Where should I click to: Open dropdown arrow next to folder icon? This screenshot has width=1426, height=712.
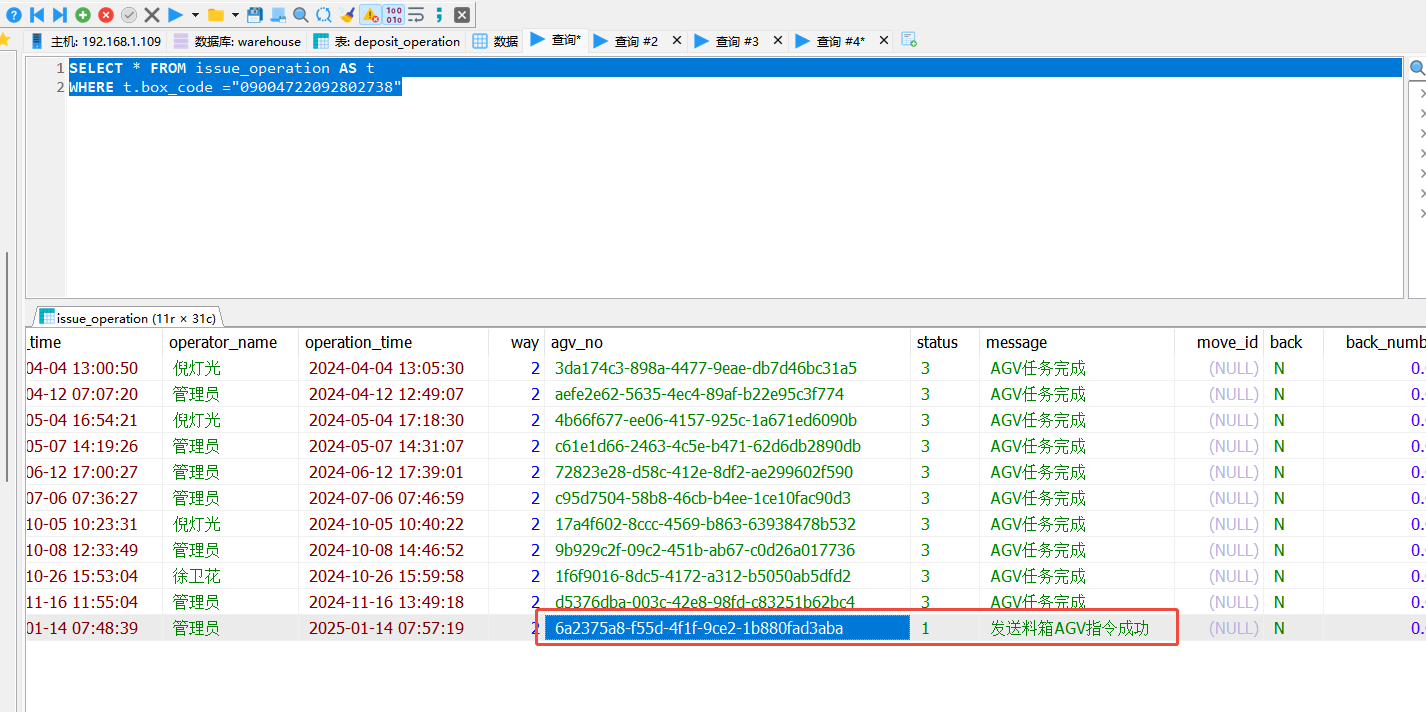click(x=235, y=15)
